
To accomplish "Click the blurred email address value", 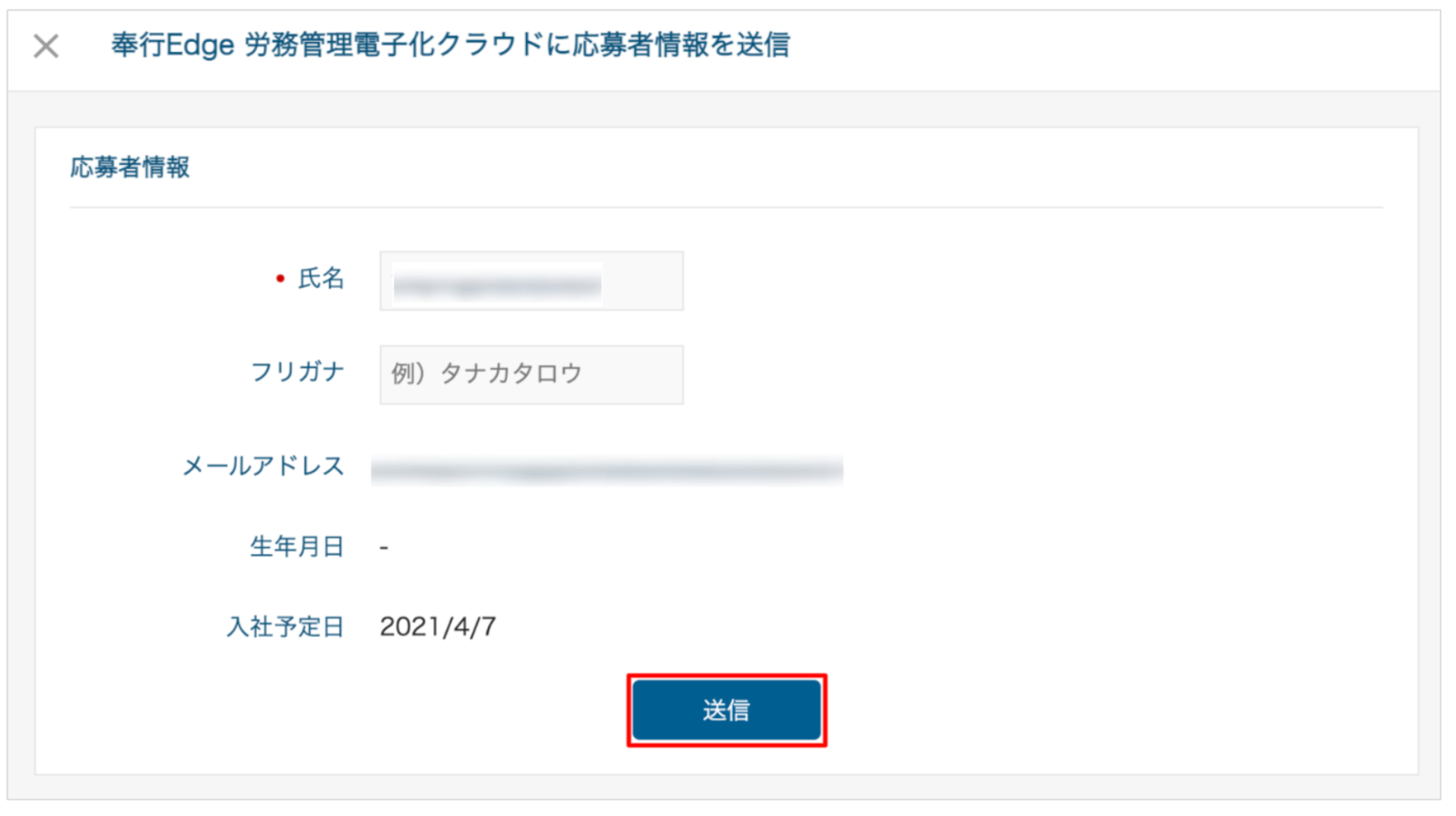I will pyautogui.click(x=607, y=470).
